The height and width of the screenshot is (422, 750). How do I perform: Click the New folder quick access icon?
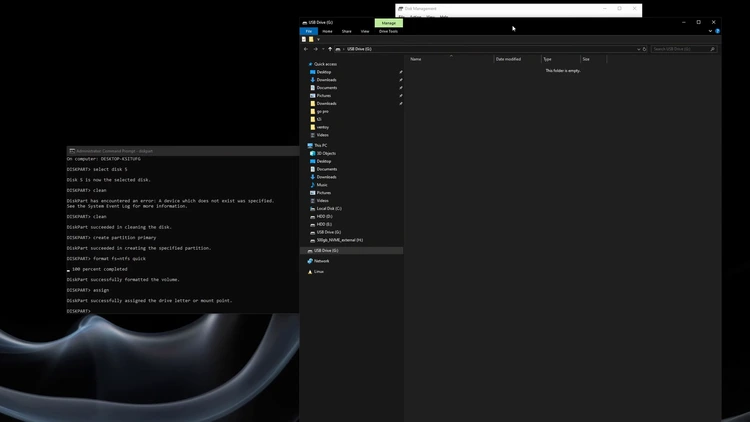(311, 39)
